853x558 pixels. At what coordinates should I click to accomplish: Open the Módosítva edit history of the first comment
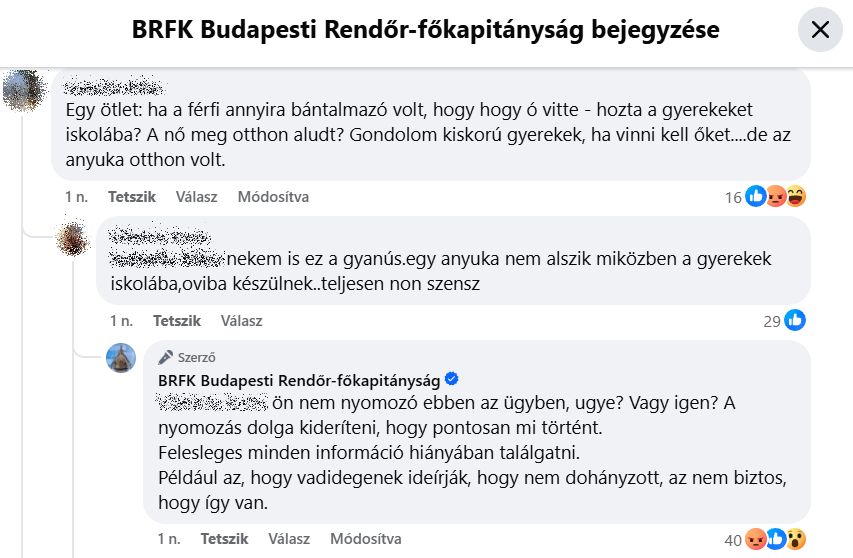[273, 196]
